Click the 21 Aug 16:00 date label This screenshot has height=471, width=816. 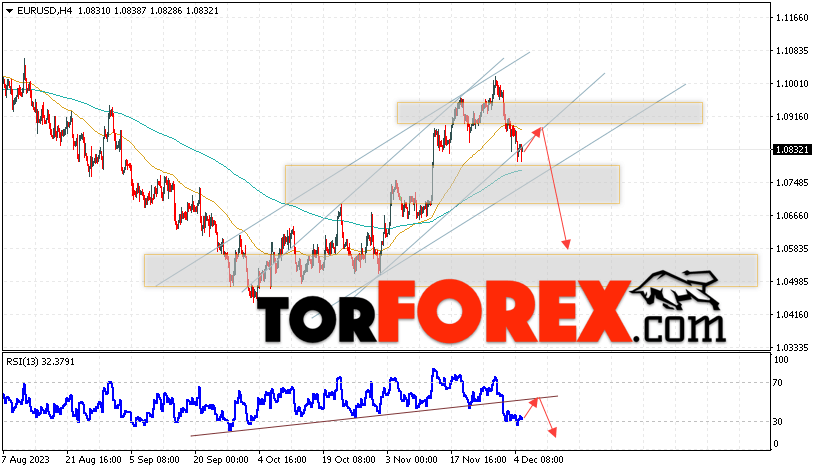point(94,460)
